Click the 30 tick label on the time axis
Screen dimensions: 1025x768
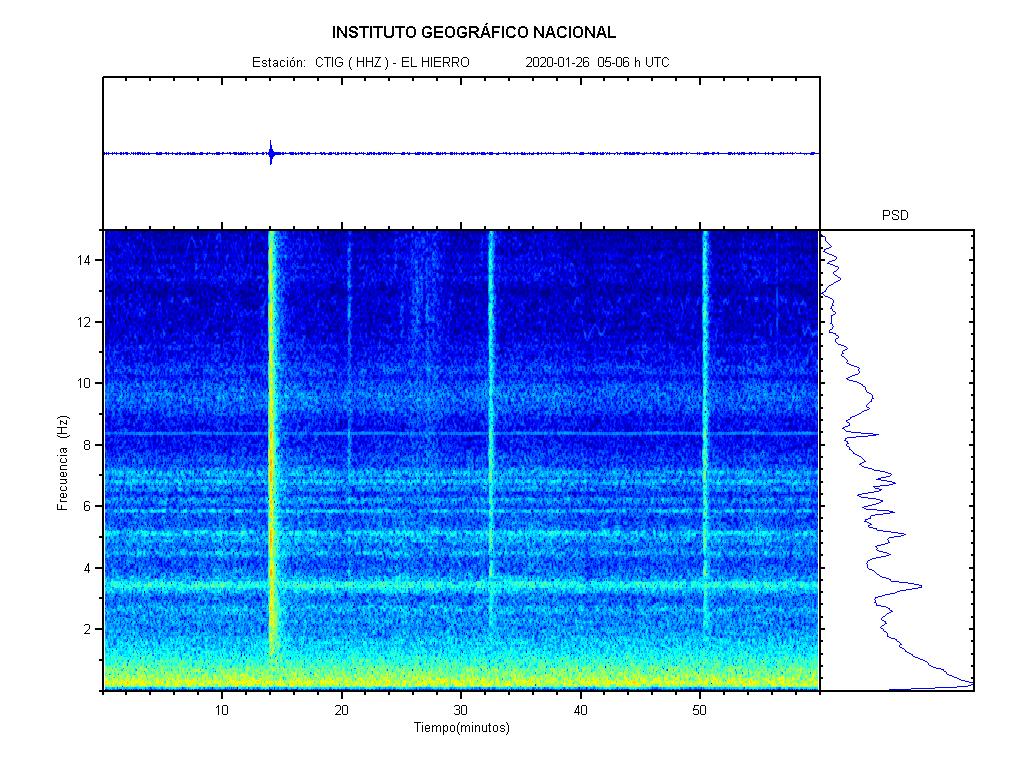pyautogui.click(x=461, y=710)
